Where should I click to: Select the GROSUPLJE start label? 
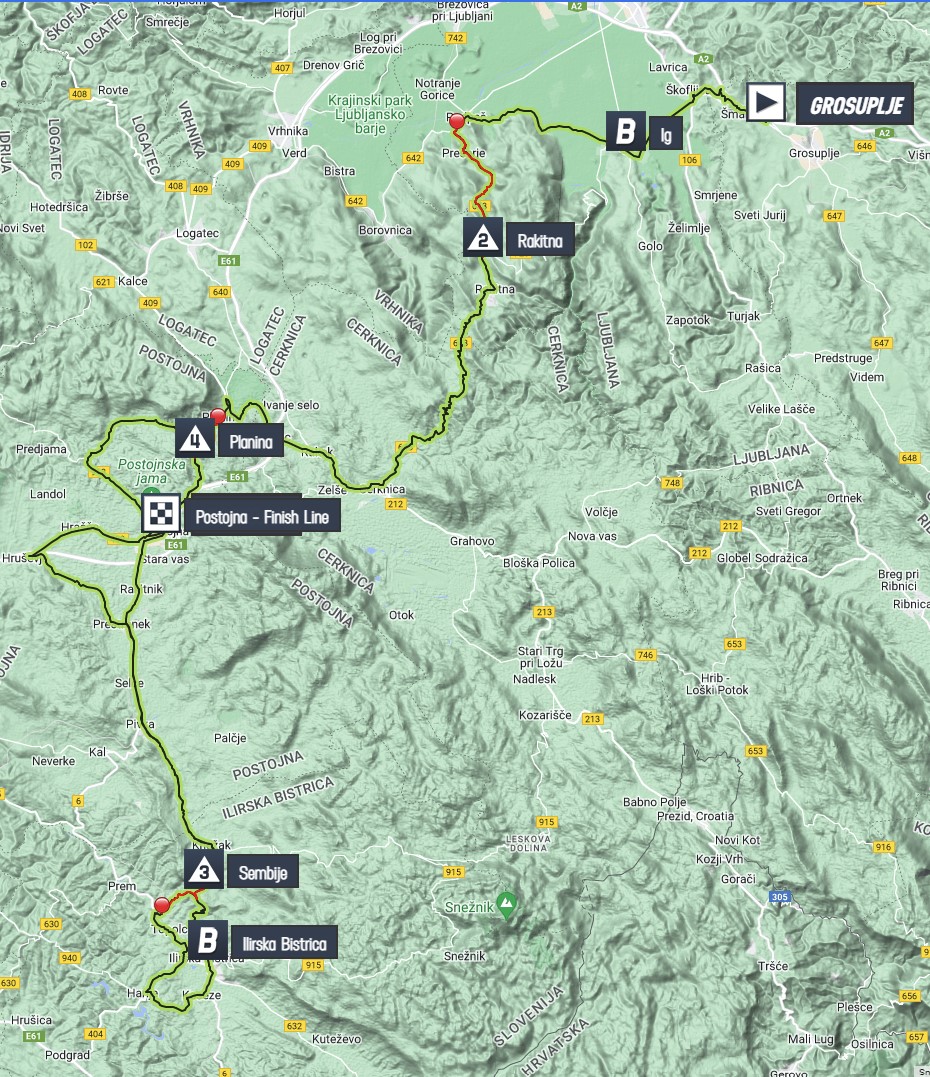(855, 104)
